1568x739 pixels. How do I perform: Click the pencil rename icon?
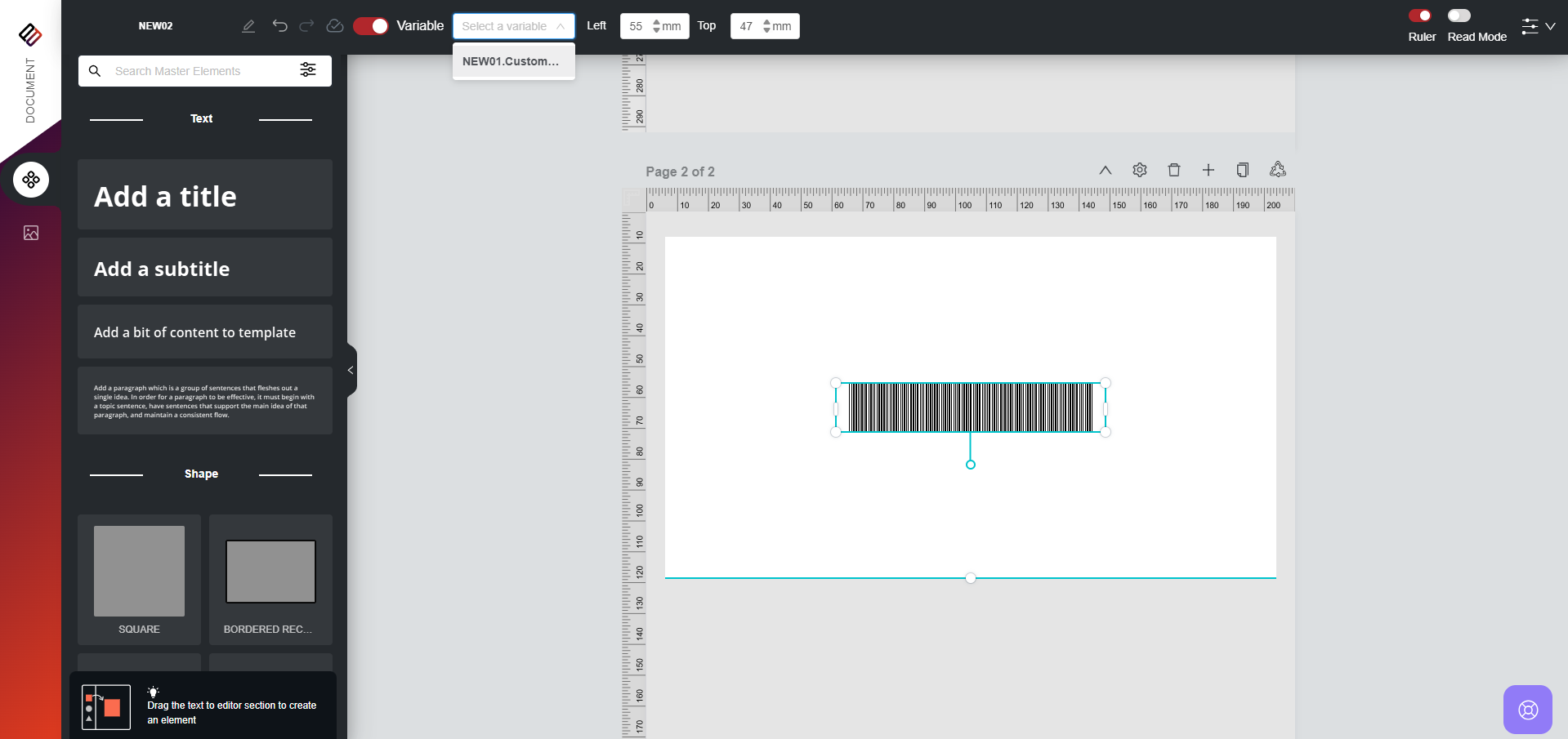coord(248,26)
